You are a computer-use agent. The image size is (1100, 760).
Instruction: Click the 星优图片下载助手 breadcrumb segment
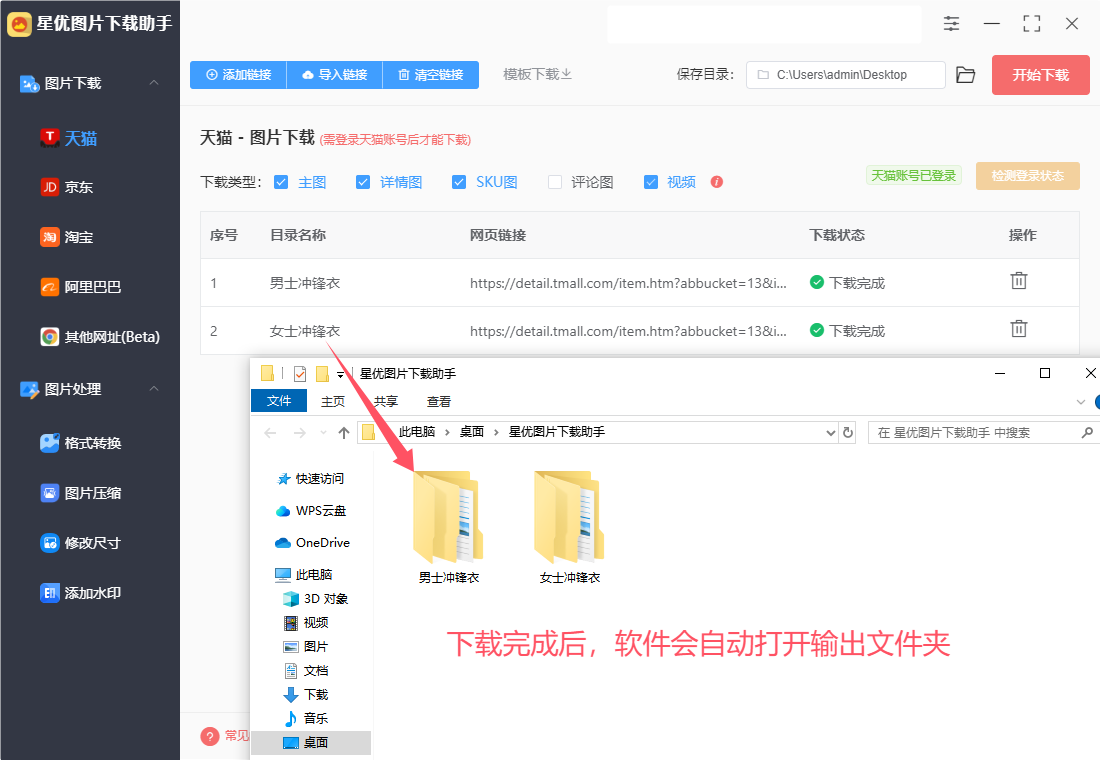[x=557, y=432]
